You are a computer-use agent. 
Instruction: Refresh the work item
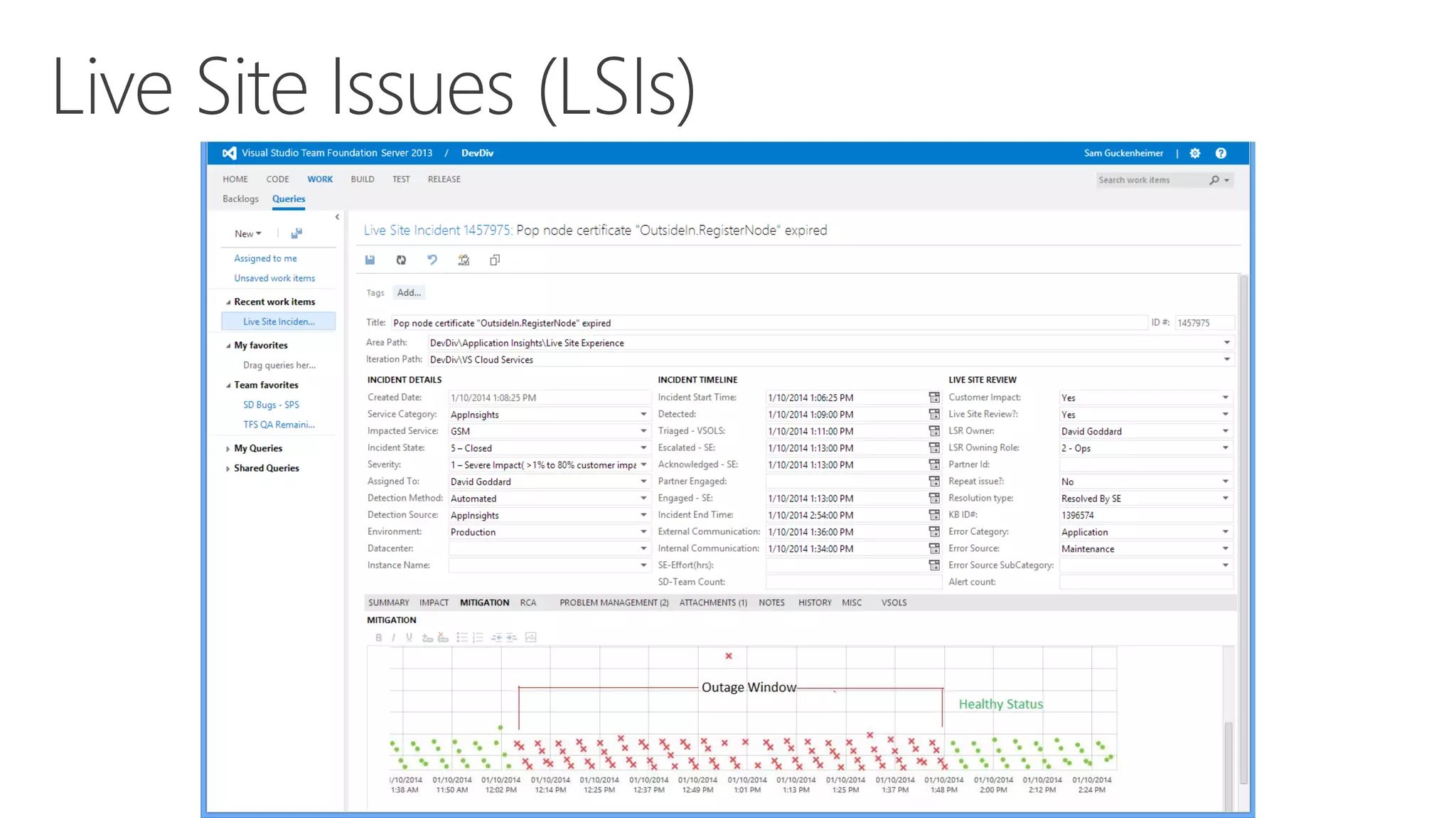(401, 260)
